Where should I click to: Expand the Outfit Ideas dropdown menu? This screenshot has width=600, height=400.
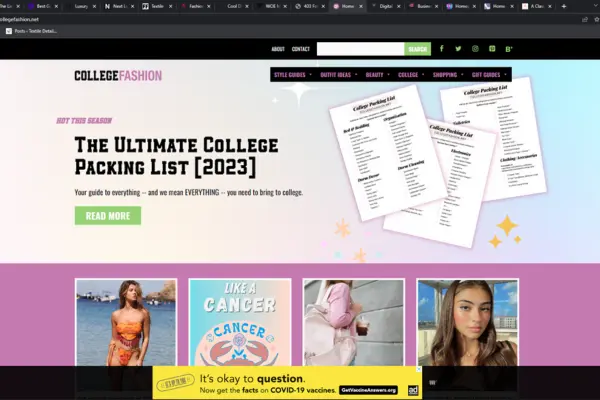tap(336, 75)
